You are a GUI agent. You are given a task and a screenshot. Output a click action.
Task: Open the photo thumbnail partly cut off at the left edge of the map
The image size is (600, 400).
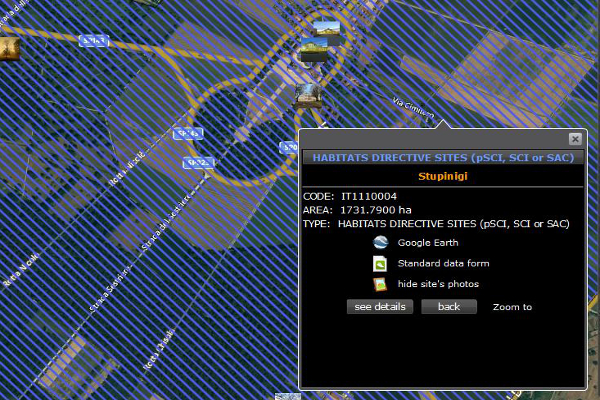click(9, 49)
